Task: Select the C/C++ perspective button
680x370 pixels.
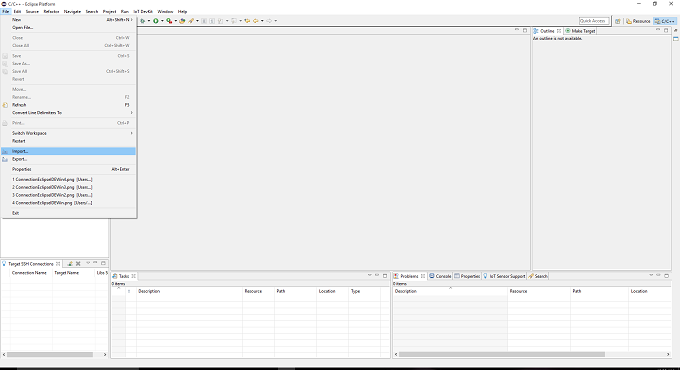Action: [665, 21]
